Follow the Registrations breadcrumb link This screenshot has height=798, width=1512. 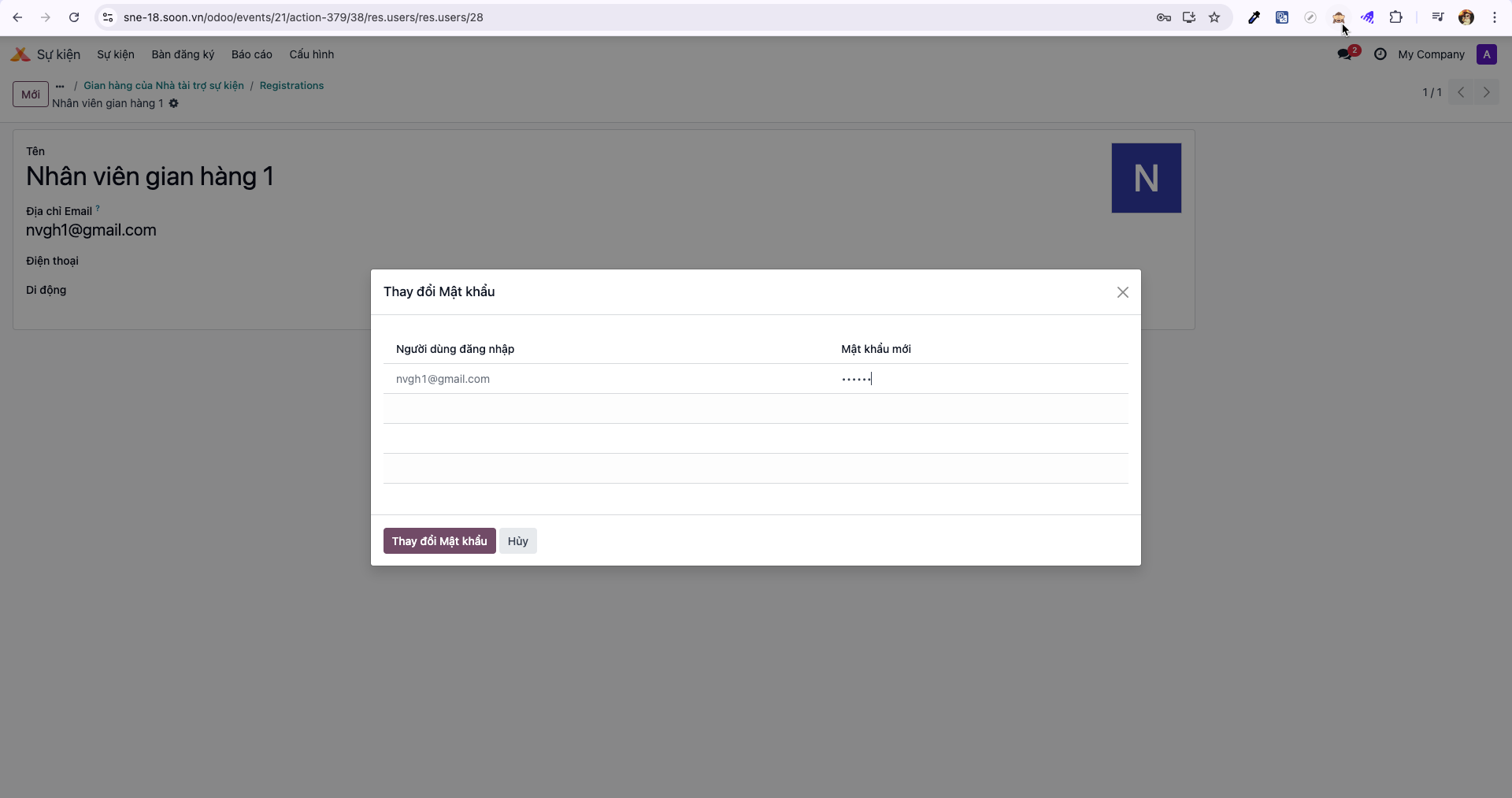[291, 85]
